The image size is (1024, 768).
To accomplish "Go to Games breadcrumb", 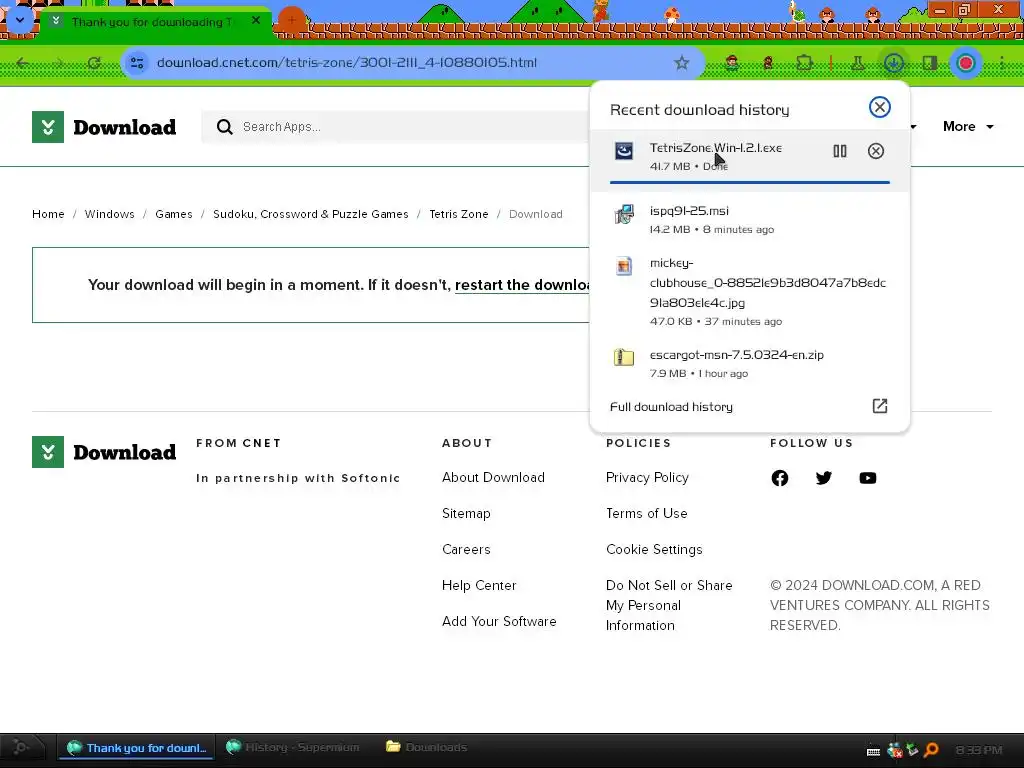I will (x=174, y=214).
